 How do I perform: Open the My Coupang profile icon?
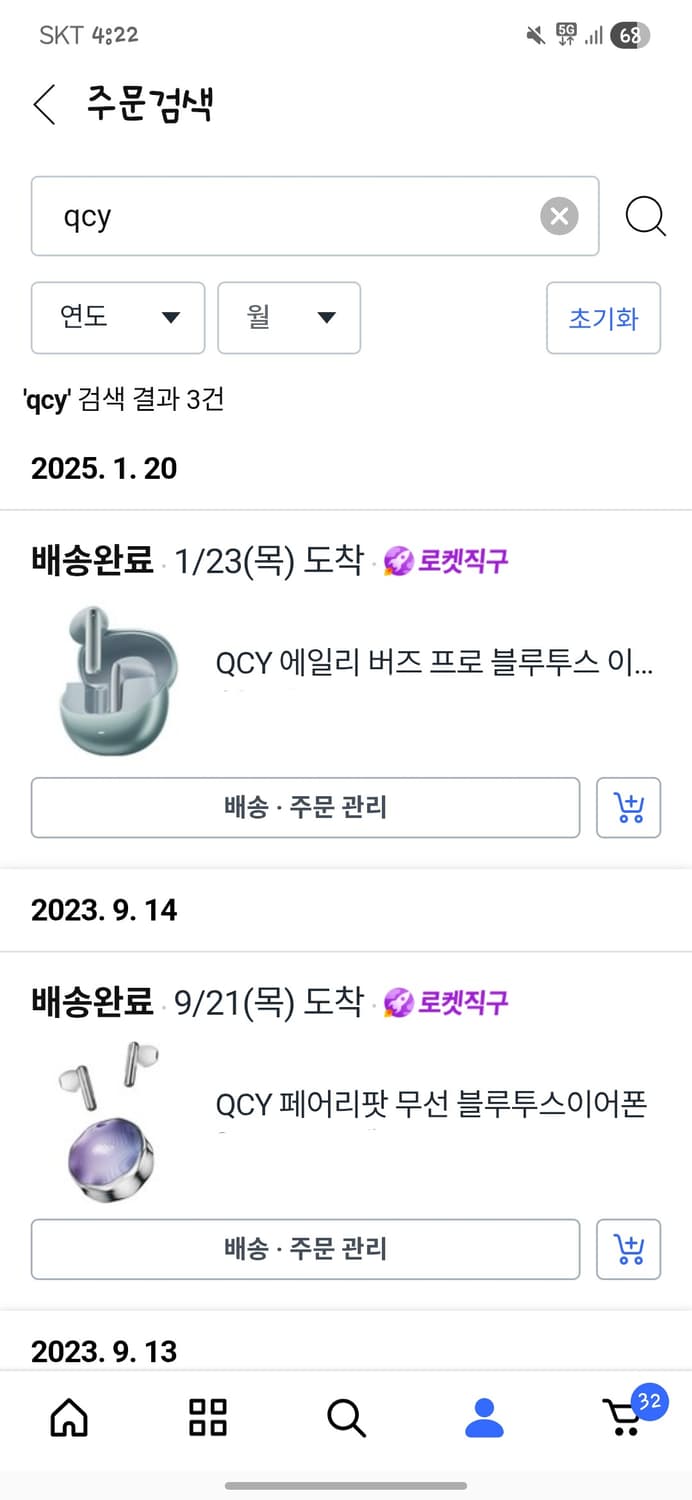pos(484,1417)
